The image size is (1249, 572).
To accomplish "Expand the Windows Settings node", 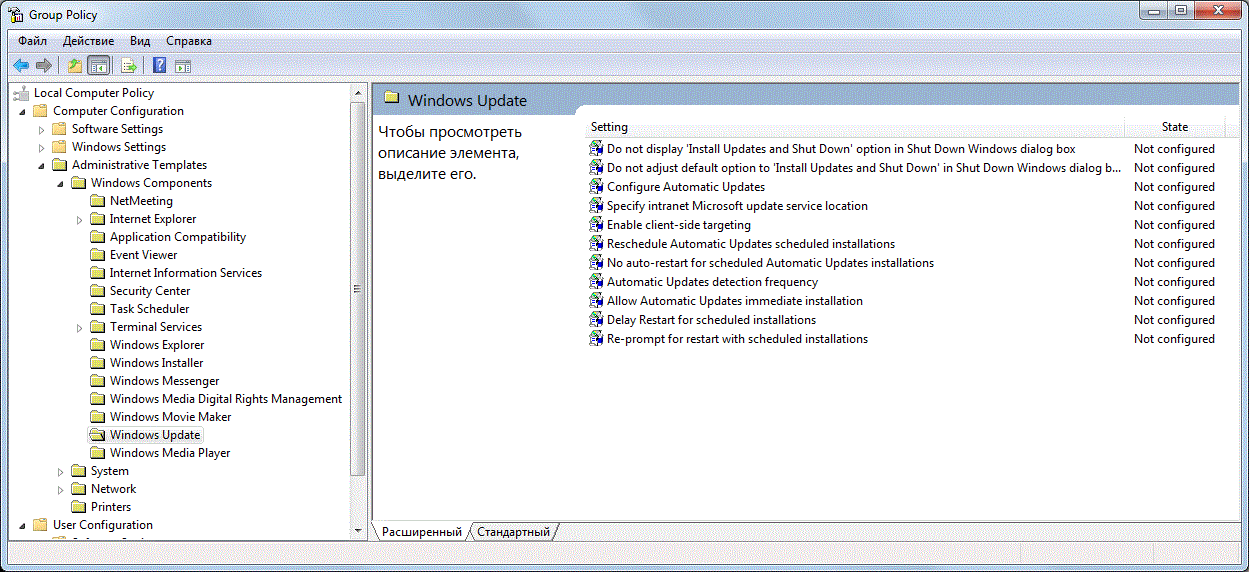I will coord(41,147).
